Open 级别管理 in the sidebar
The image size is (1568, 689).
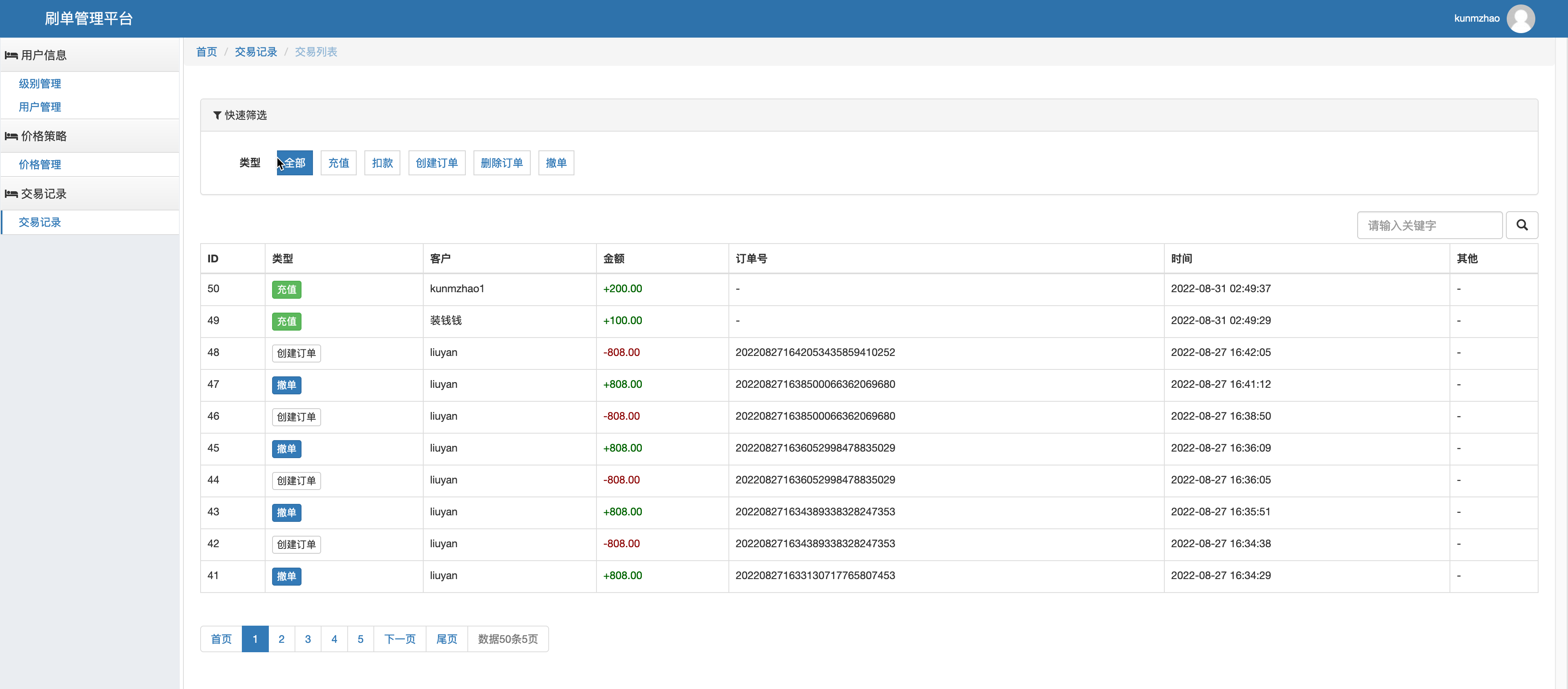tap(40, 84)
